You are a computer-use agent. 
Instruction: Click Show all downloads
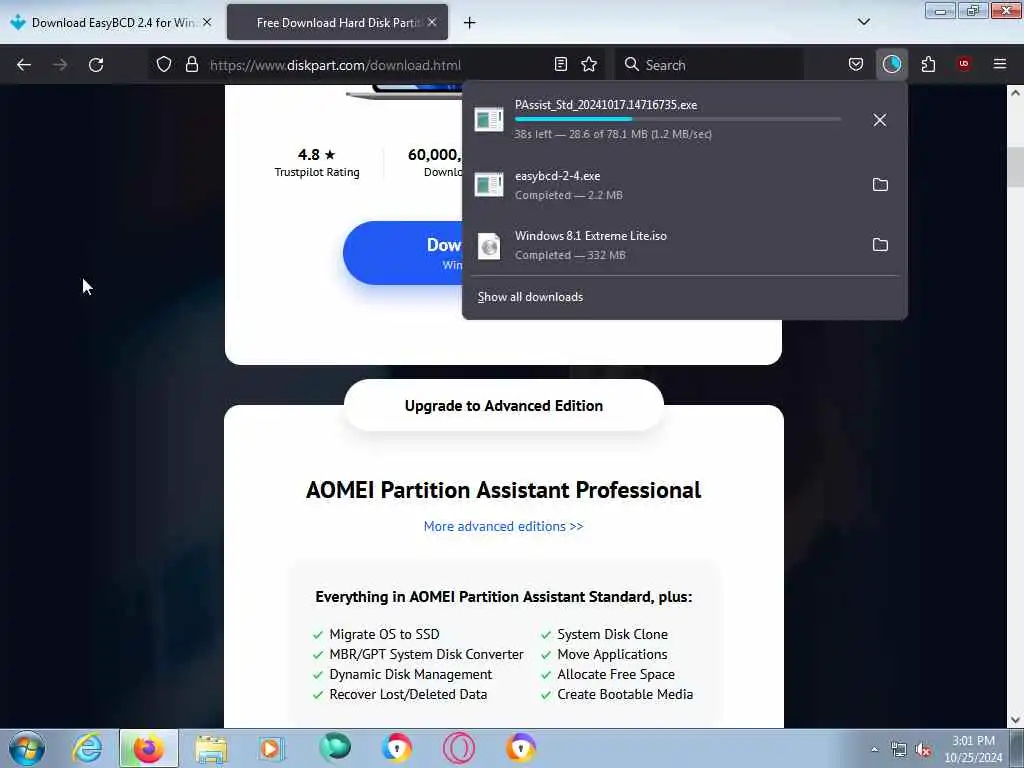click(x=530, y=297)
